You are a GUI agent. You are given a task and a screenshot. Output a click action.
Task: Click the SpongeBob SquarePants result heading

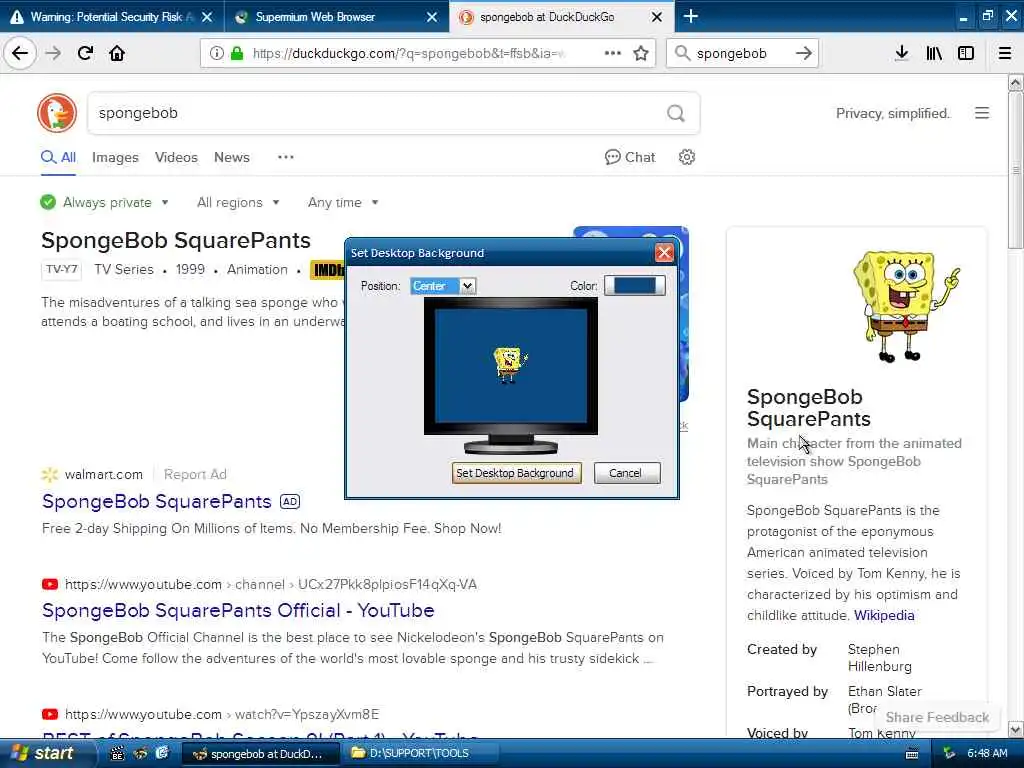(x=176, y=240)
